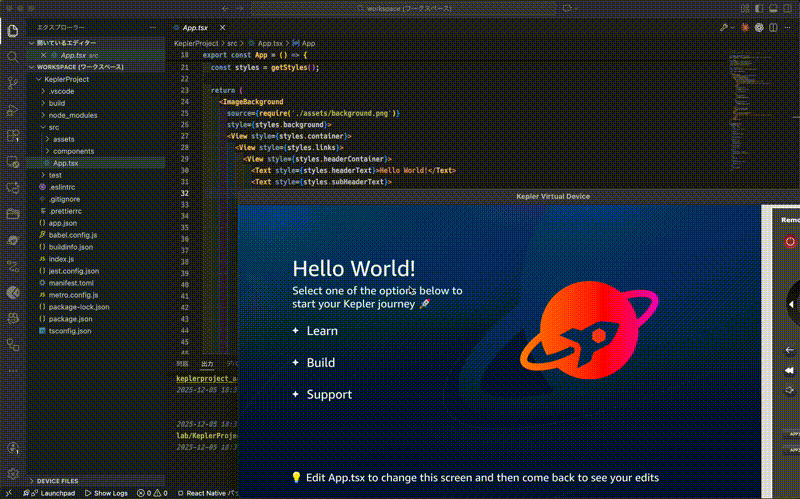Switch to the 出力 output panel tab
The height and width of the screenshot is (499, 800).
click(x=207, y=364)
